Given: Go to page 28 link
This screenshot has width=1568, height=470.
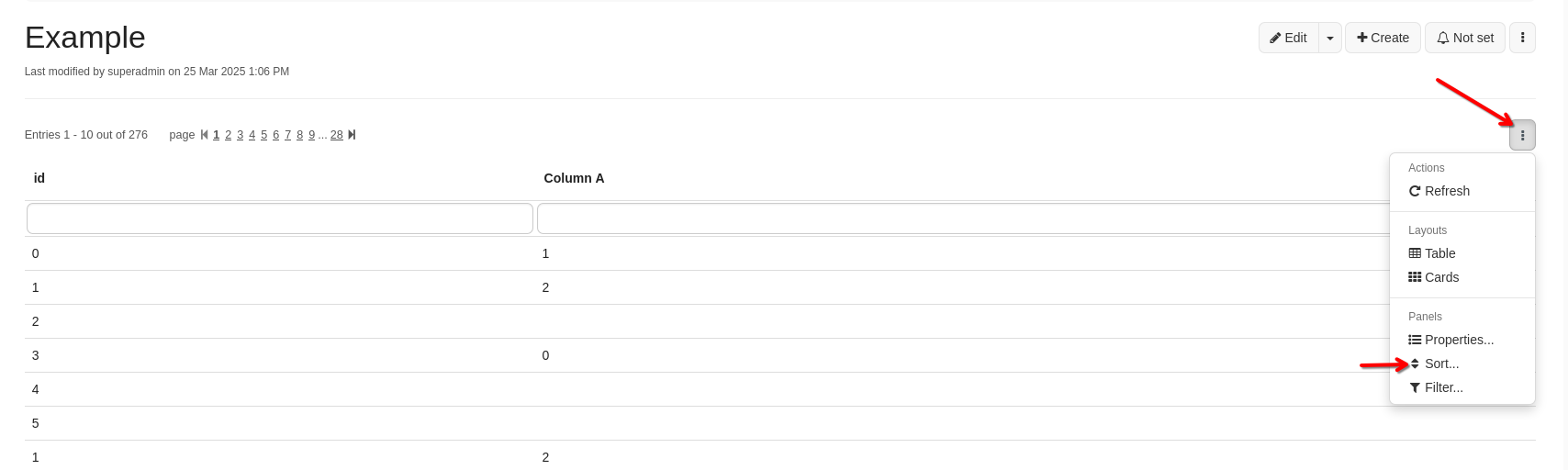Looking at the screenshot, I should click(337, 135).
